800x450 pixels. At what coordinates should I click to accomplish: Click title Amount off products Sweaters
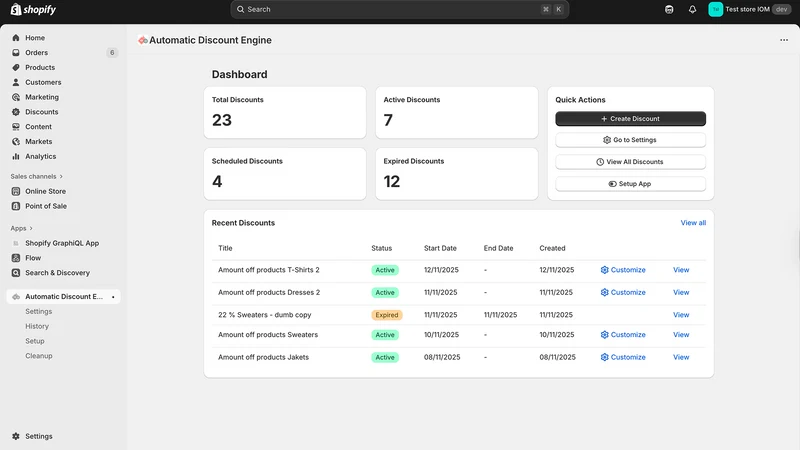(268, 335)
